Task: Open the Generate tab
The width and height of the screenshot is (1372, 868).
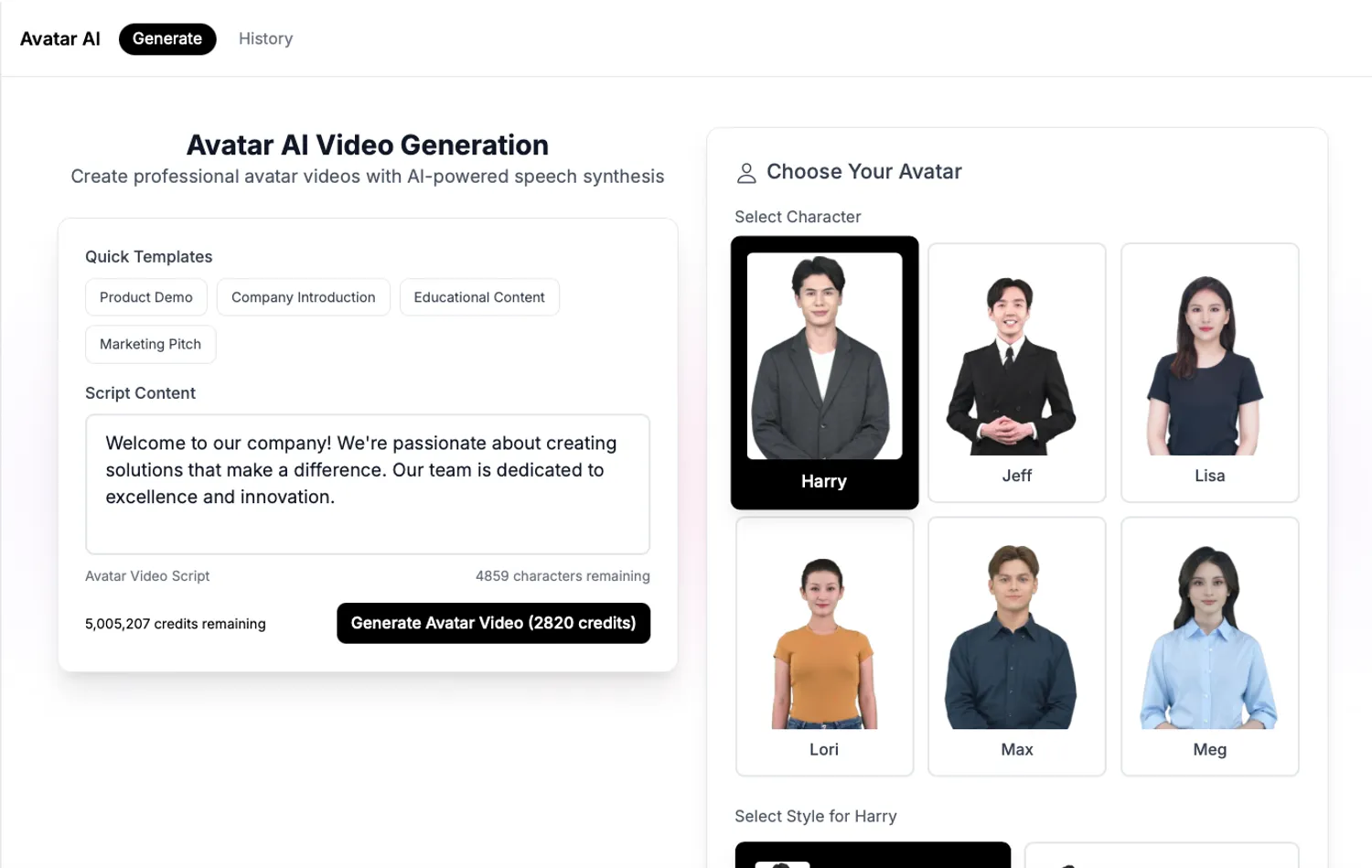Action: tap(167, 38)
